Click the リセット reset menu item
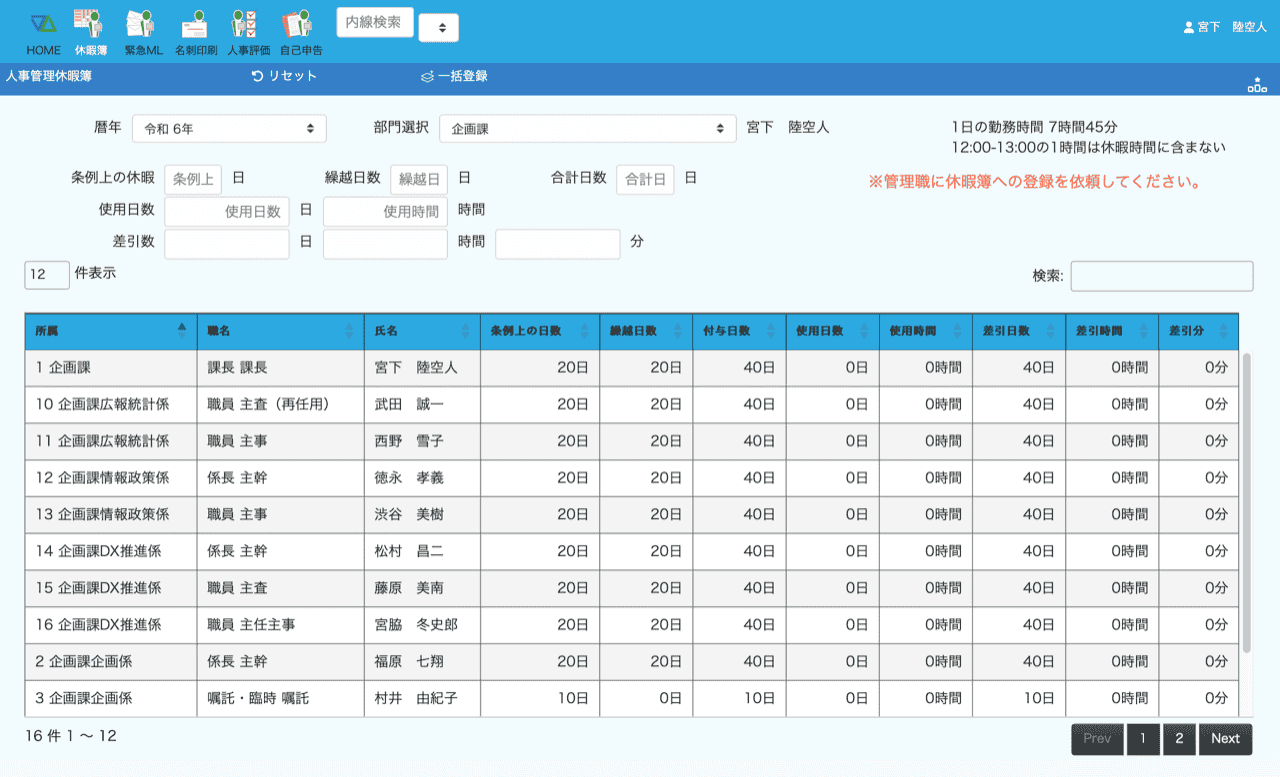 pyautogui.click(x=284, y=76)
